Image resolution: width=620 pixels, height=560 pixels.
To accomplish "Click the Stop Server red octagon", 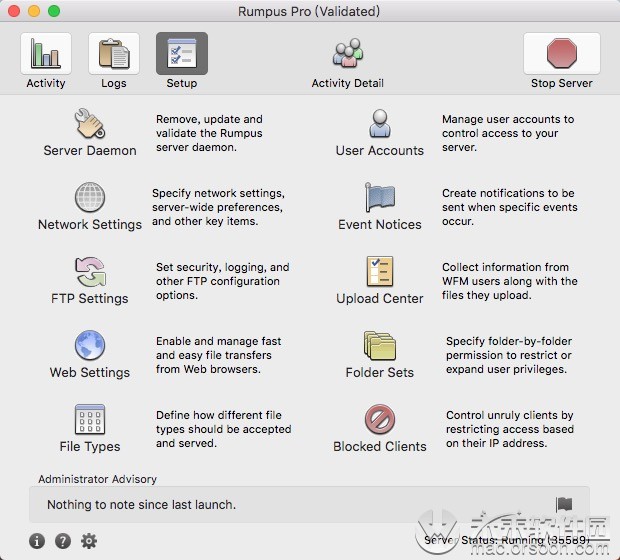I will click(562, 54).
